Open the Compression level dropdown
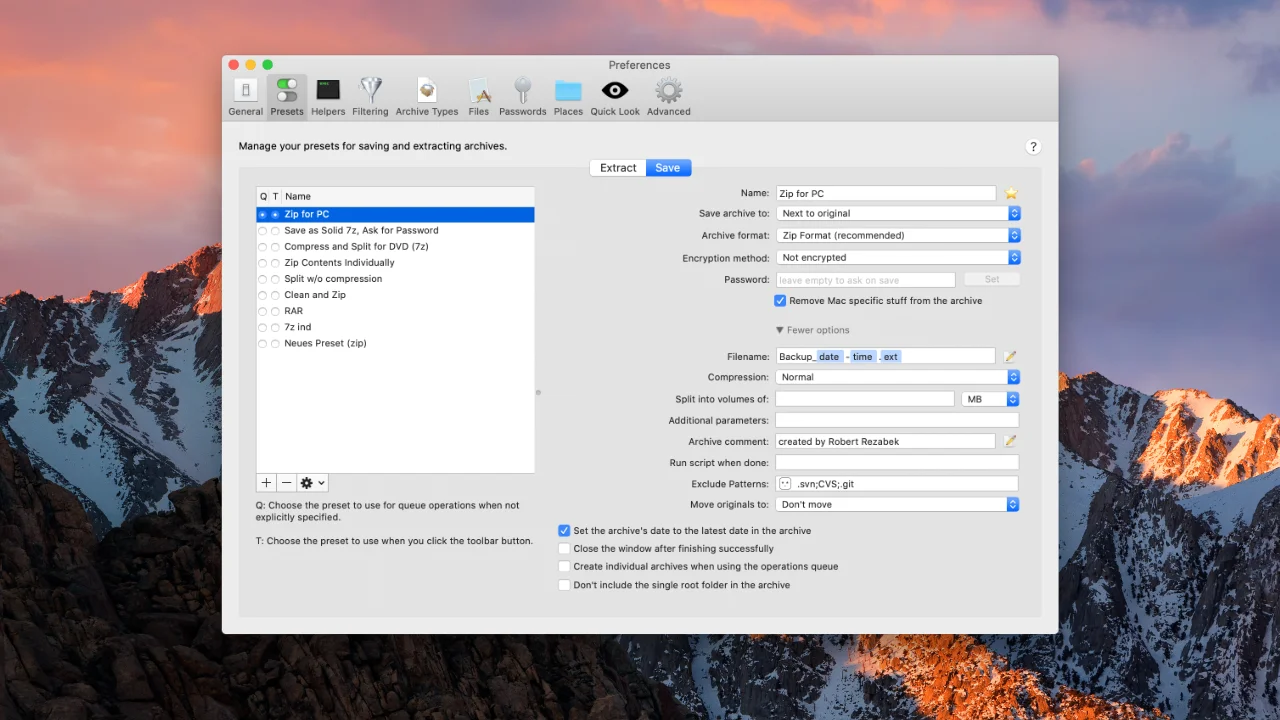Screen dimensions: 1280x720 click(x=898, y=377)
